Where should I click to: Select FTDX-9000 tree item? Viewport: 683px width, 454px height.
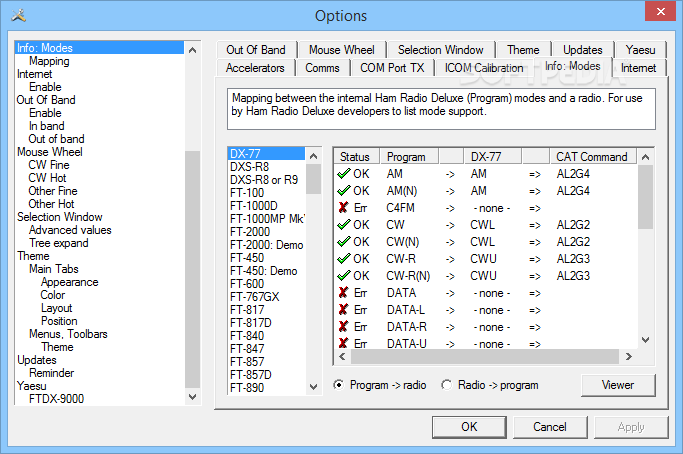click(56, 399)
